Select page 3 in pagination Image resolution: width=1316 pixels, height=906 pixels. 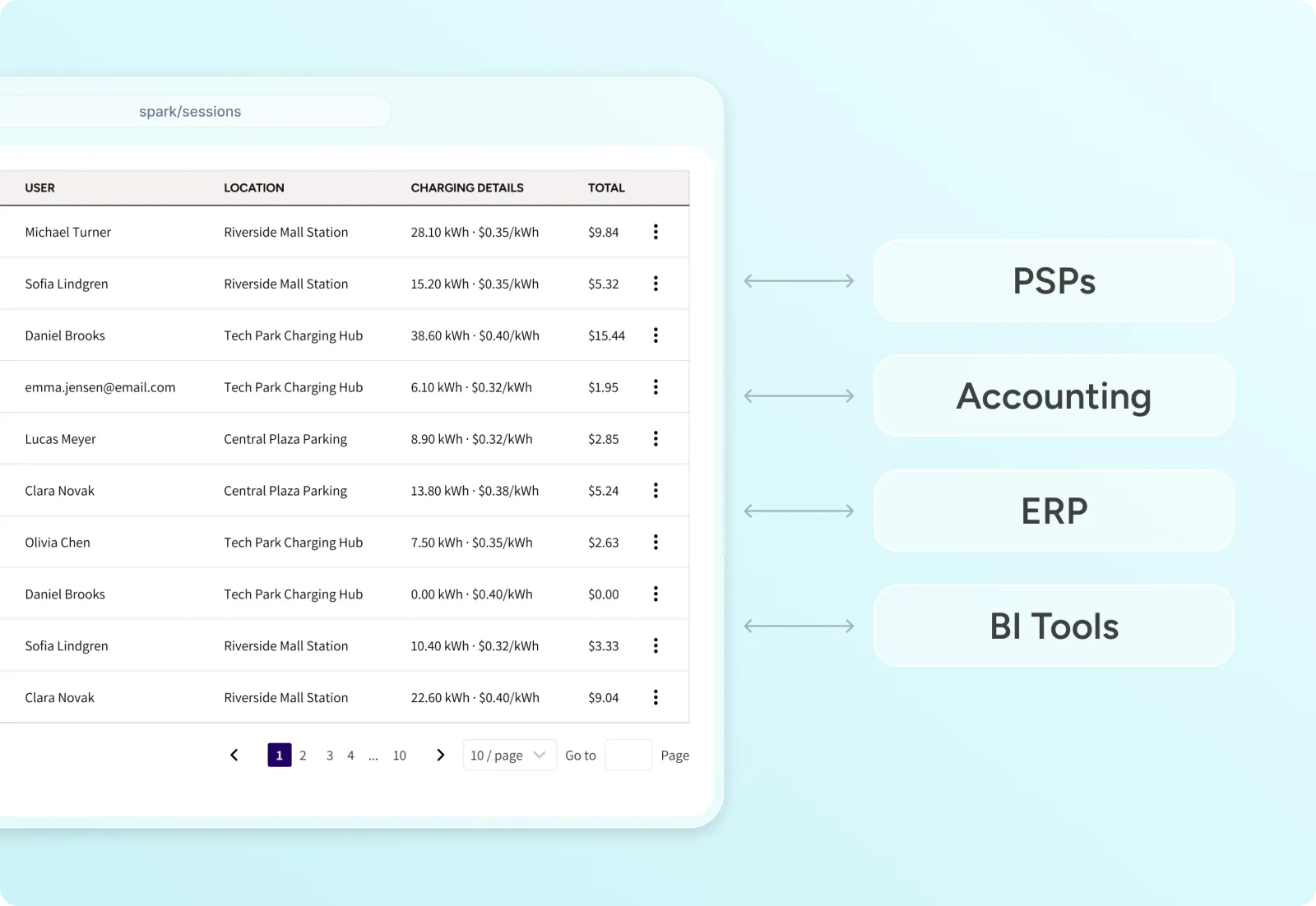[329, 756]
